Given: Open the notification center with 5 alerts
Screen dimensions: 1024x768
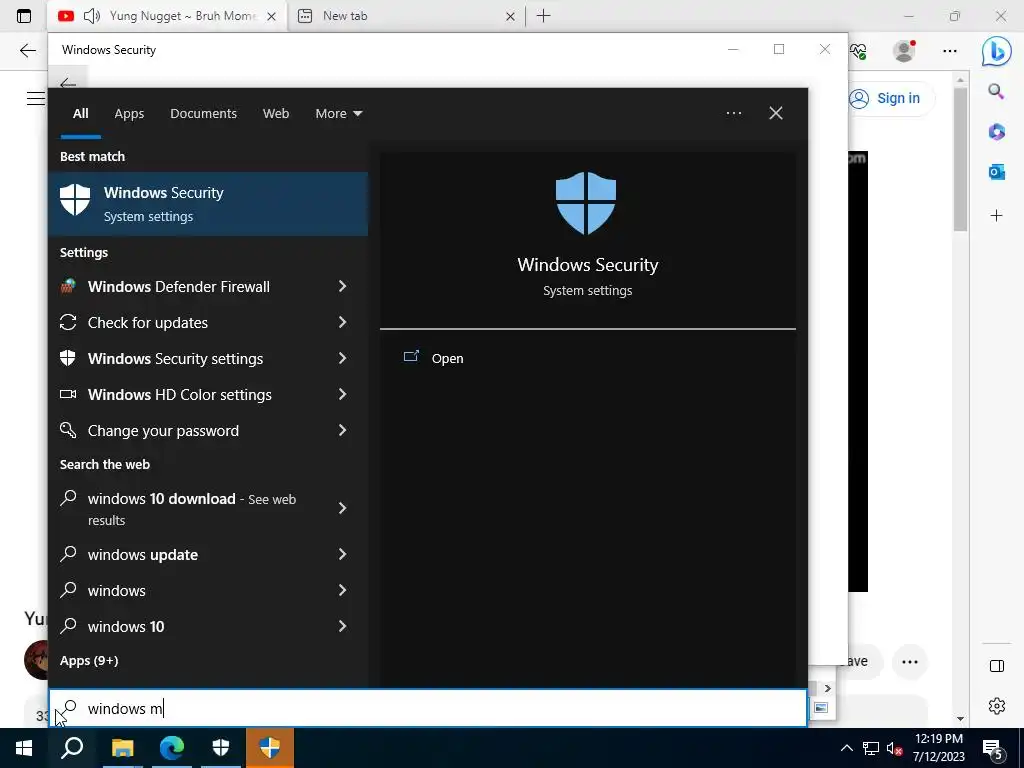Looking at the screenshot, I should pos(993,749).
